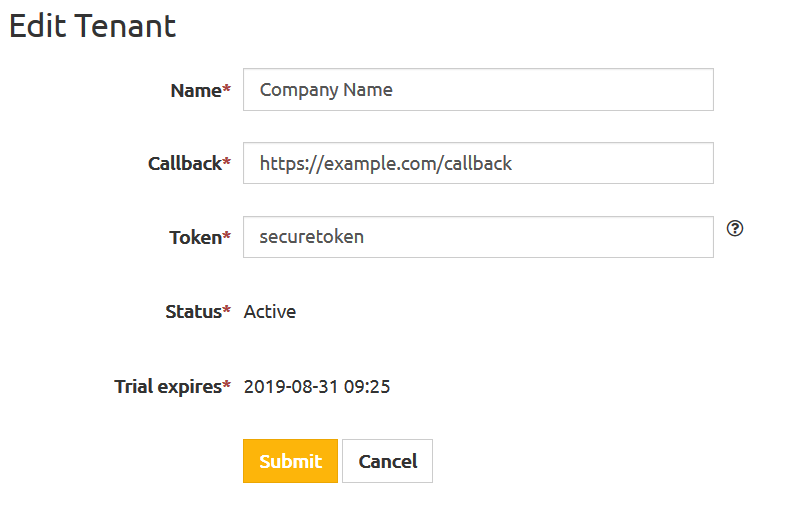Click the Status label text
Screen dimensions: 803x521
(194, 311)
